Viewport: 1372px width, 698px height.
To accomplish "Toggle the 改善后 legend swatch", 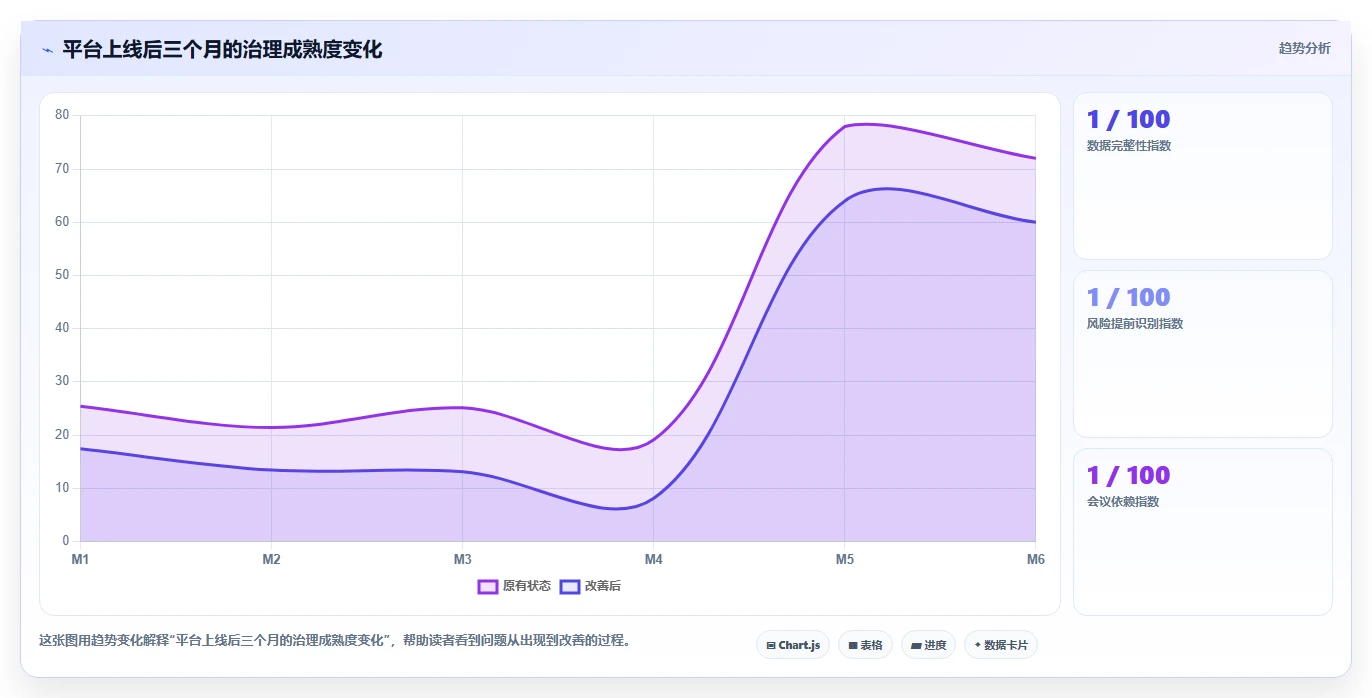I will click(570, 586).
